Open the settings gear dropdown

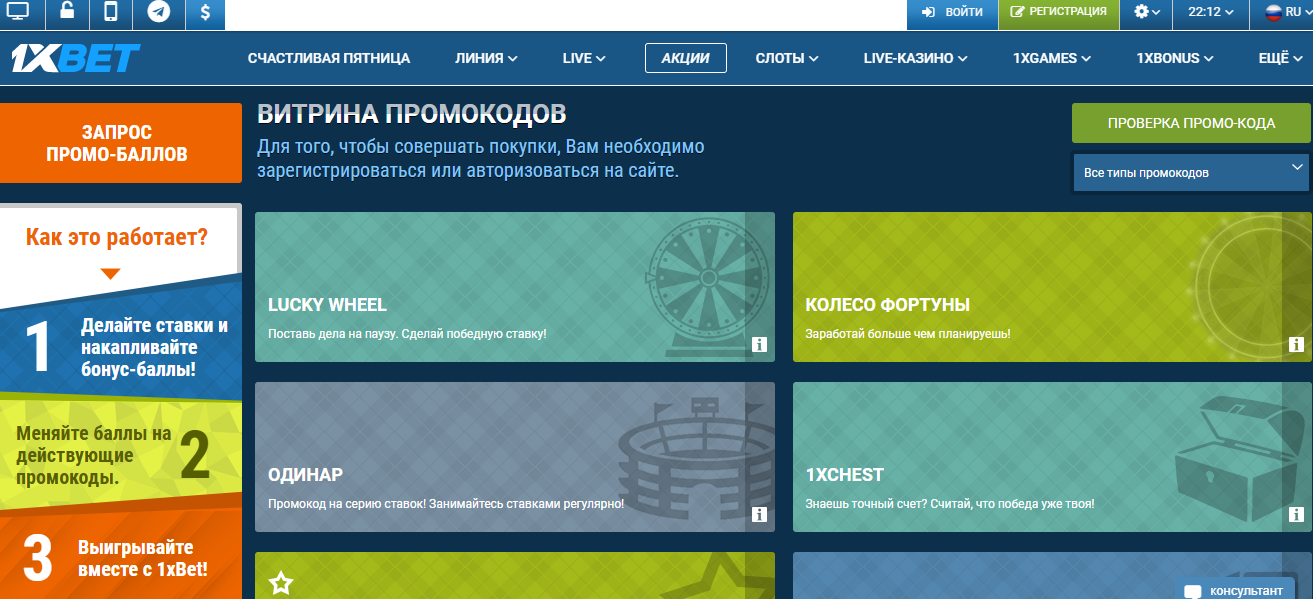[x=1146, y=12]
